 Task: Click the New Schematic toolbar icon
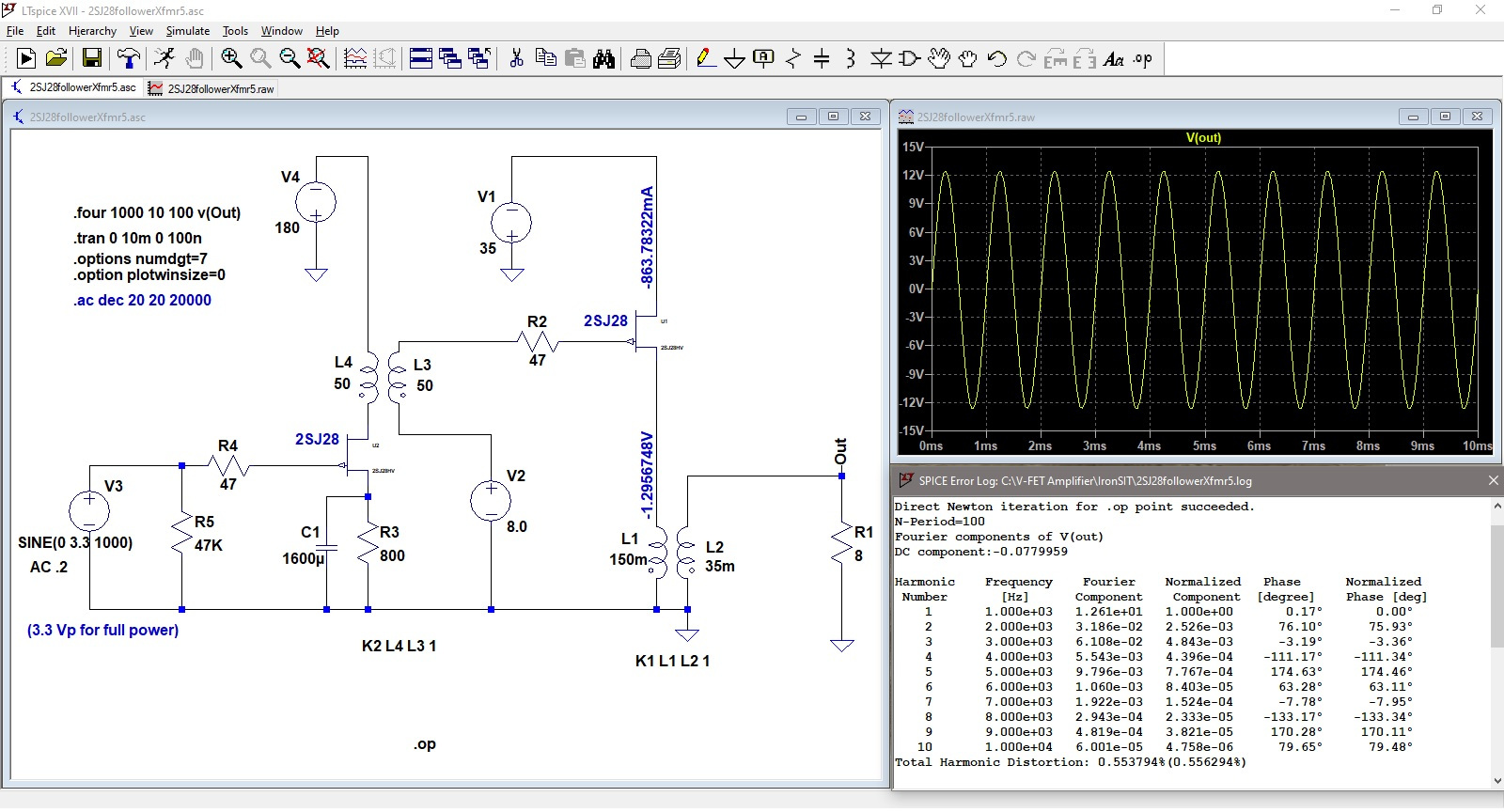[26, 59]
